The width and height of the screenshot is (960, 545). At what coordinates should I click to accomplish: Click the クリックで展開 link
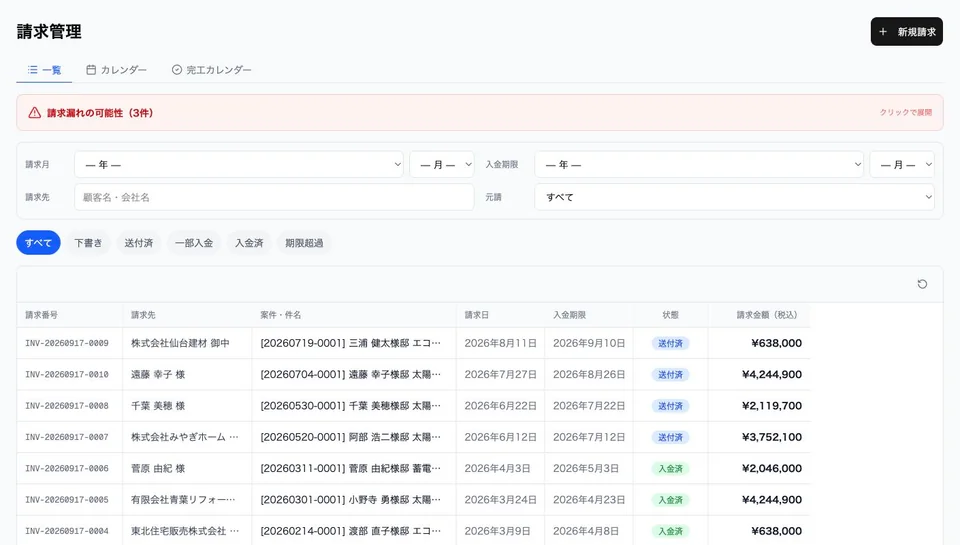click(x=906, y=113)
